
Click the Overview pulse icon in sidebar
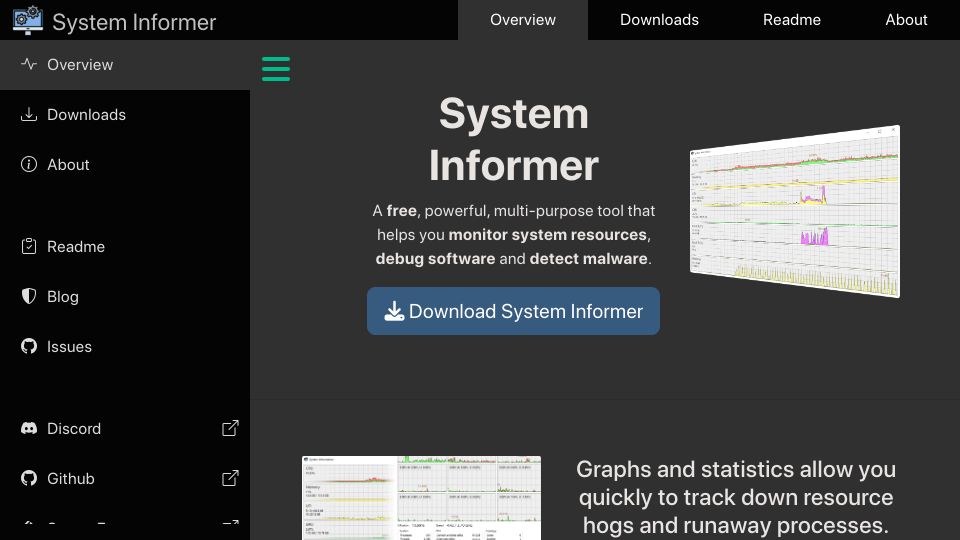coord(29,64)
